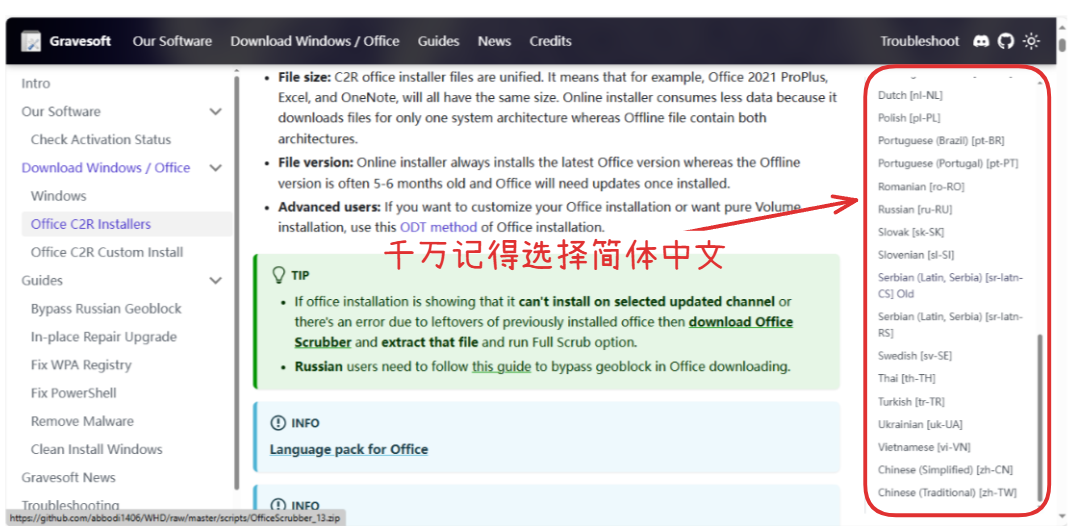Screen dimensions: 1068x526
Task: Choose Ukrainian [uk-UA] language
Action: point(920,424)
